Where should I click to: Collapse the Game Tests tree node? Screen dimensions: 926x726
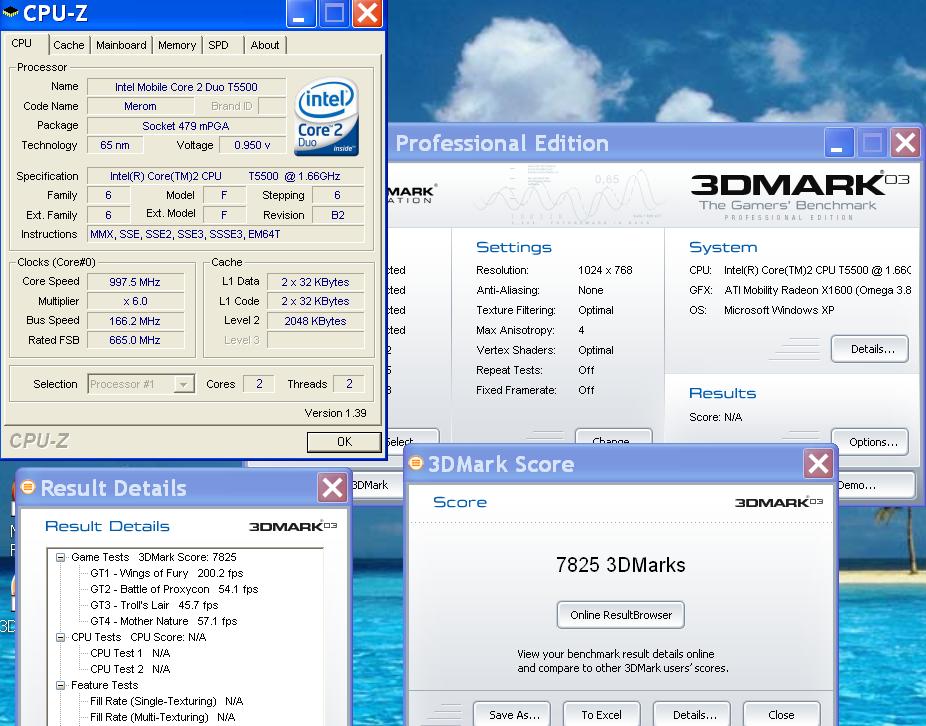click(60, 557)
